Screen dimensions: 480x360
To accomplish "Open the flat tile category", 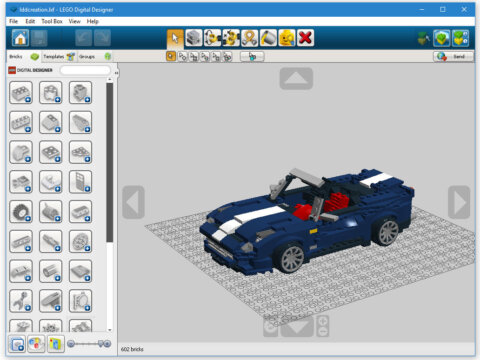I will click(x=80, y=271).
